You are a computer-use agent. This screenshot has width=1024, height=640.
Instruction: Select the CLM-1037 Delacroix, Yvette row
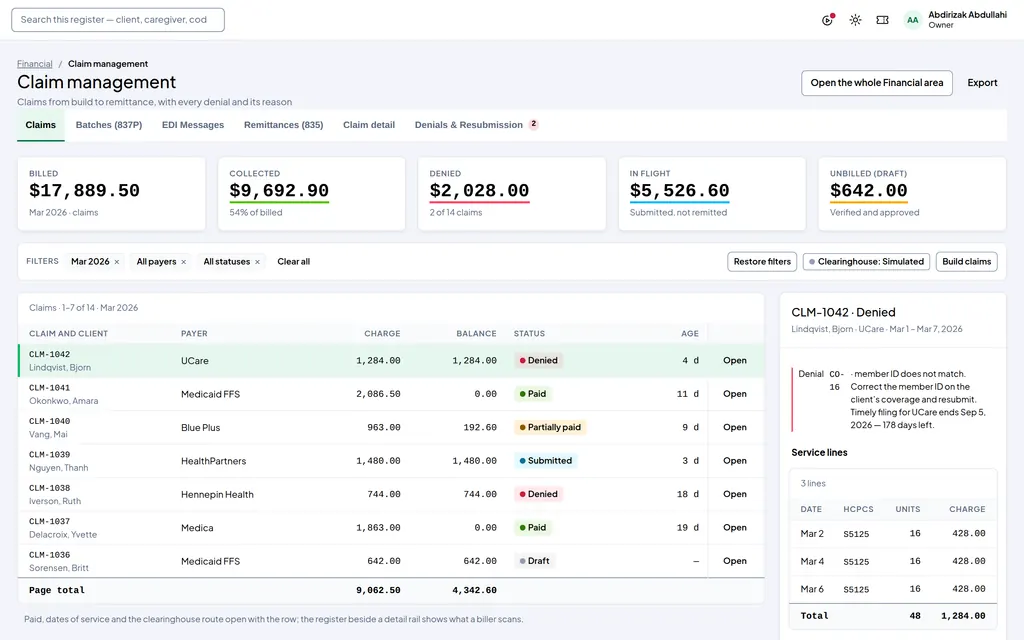391,528
